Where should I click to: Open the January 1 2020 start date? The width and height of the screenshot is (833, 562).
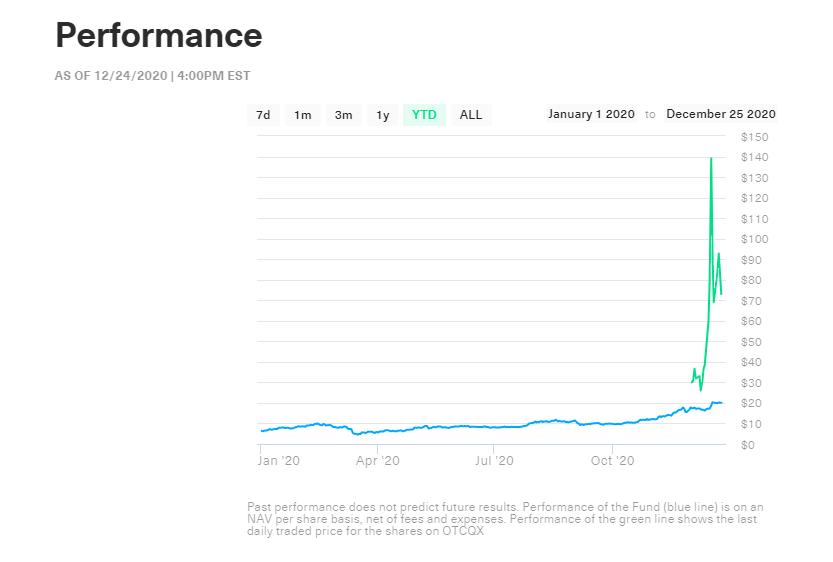tap(591, 114)
